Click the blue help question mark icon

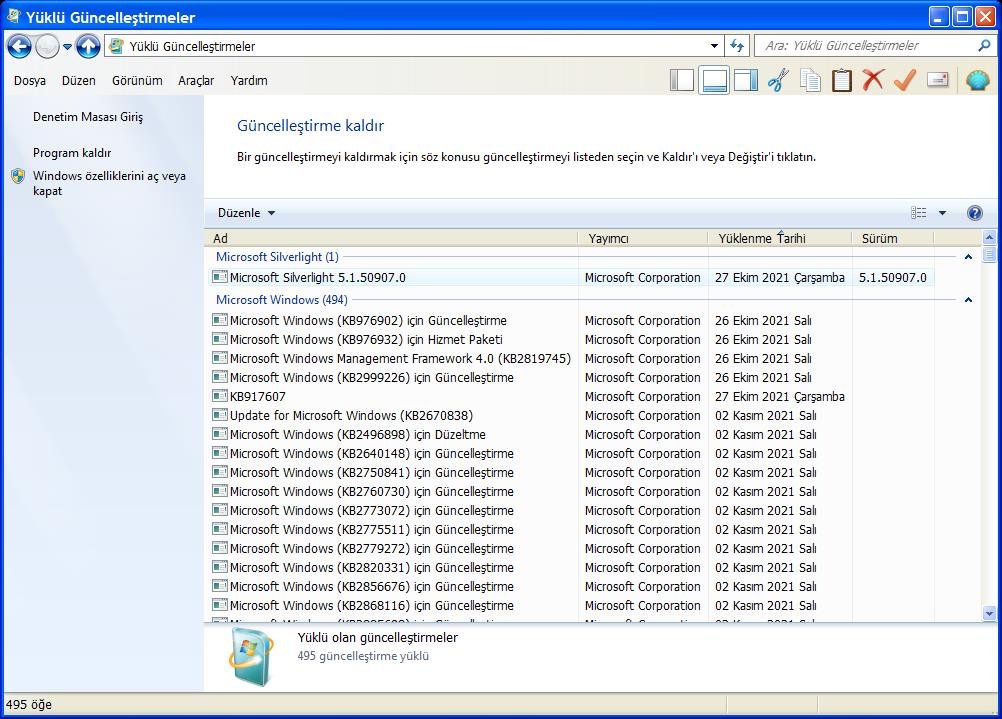coord(975,213)
